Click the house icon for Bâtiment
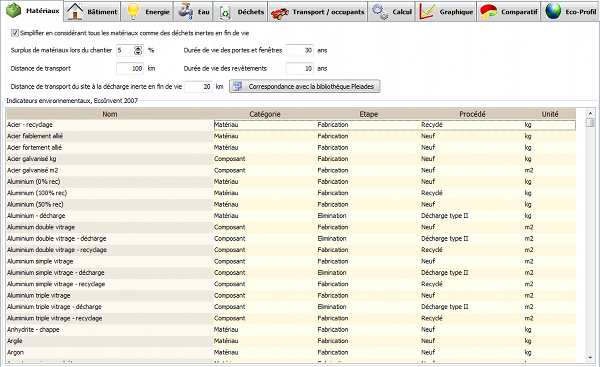 pos(75,11)
